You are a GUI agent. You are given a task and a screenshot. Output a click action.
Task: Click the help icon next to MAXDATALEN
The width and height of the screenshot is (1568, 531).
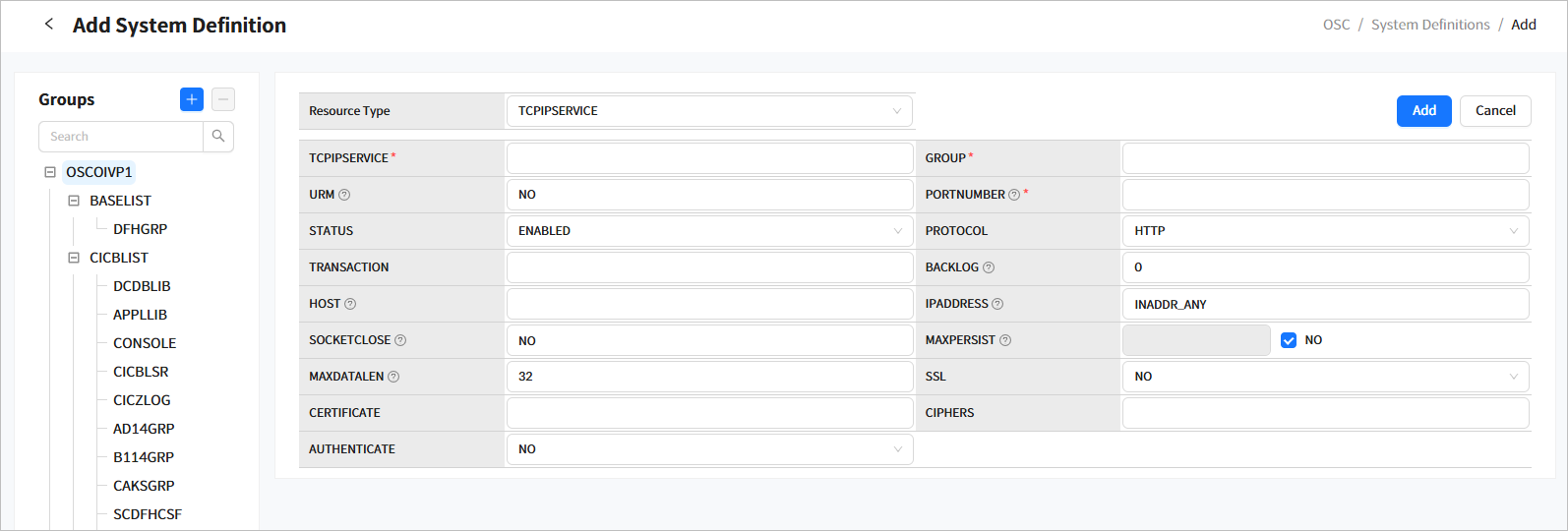tap(393, 377)
